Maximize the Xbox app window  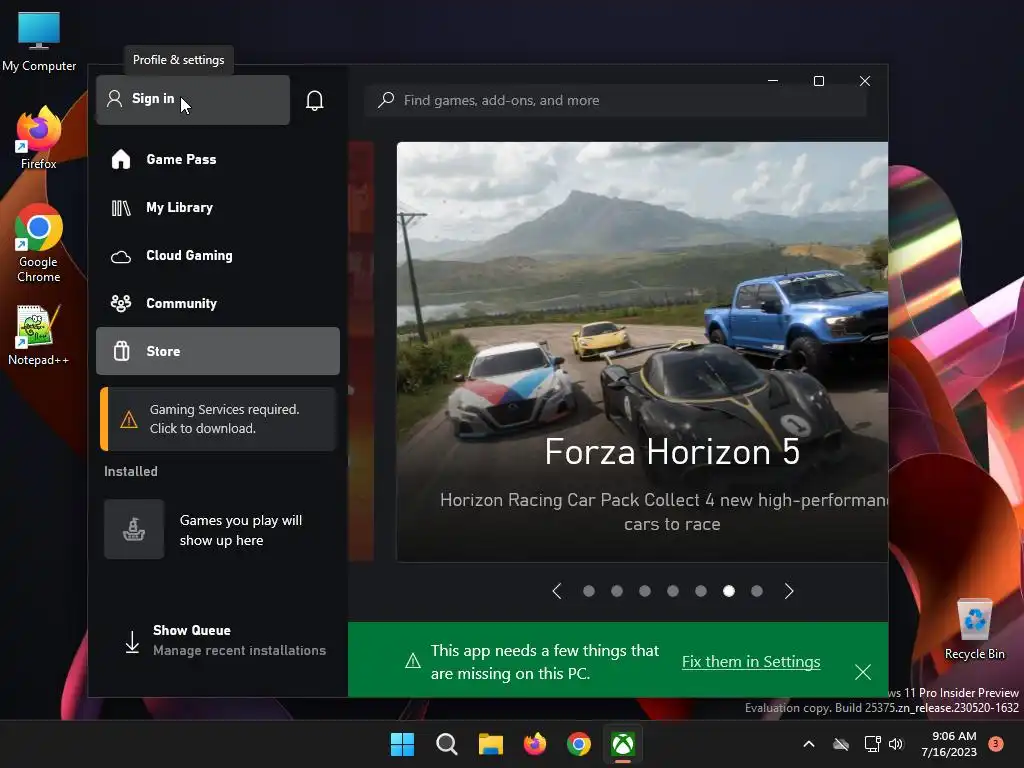pyautogui.click(x=819, y=81)
